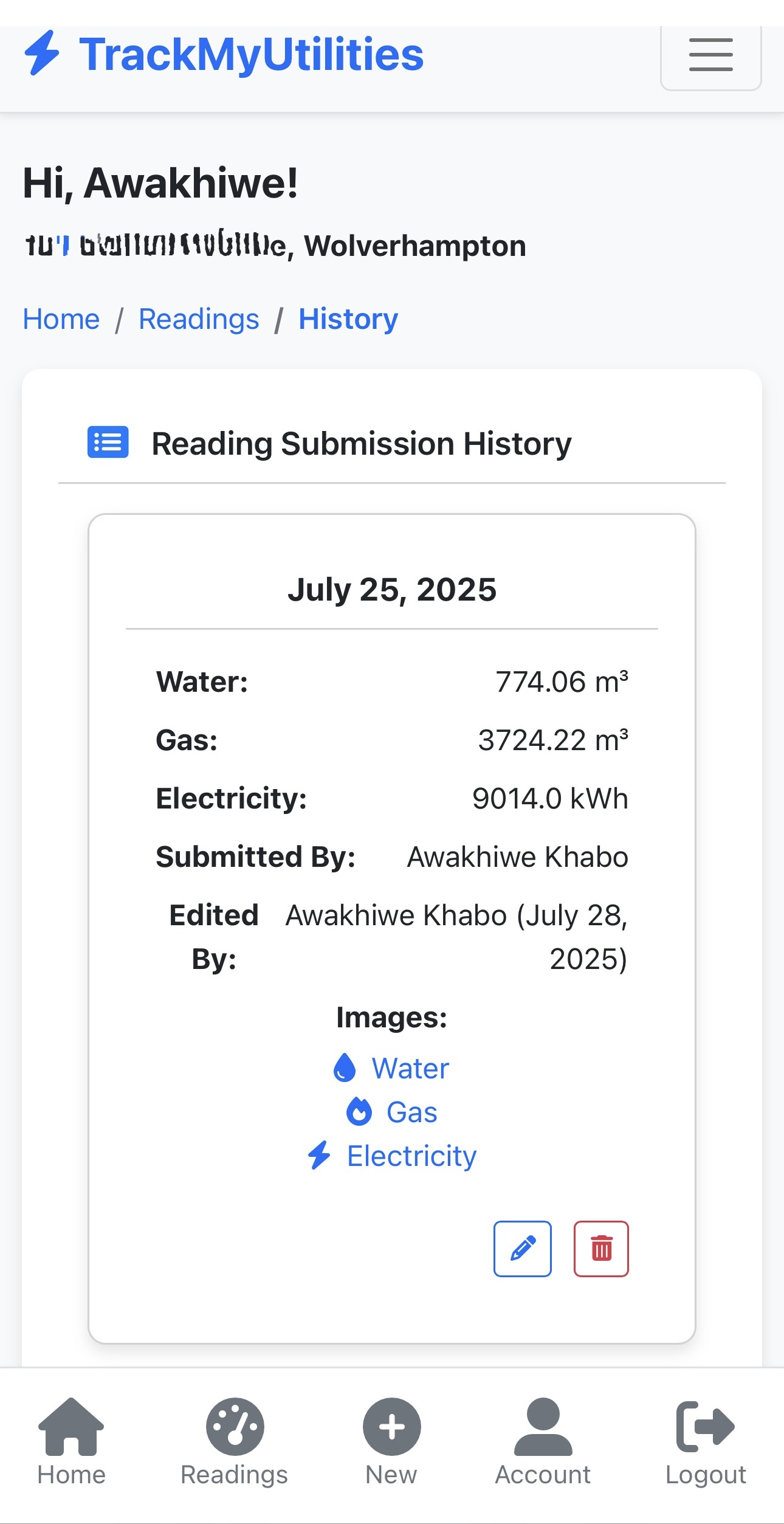This screenshot has width=784, height=1524.
Task: Open the Gas meter image link
Action: point(411,1112)
